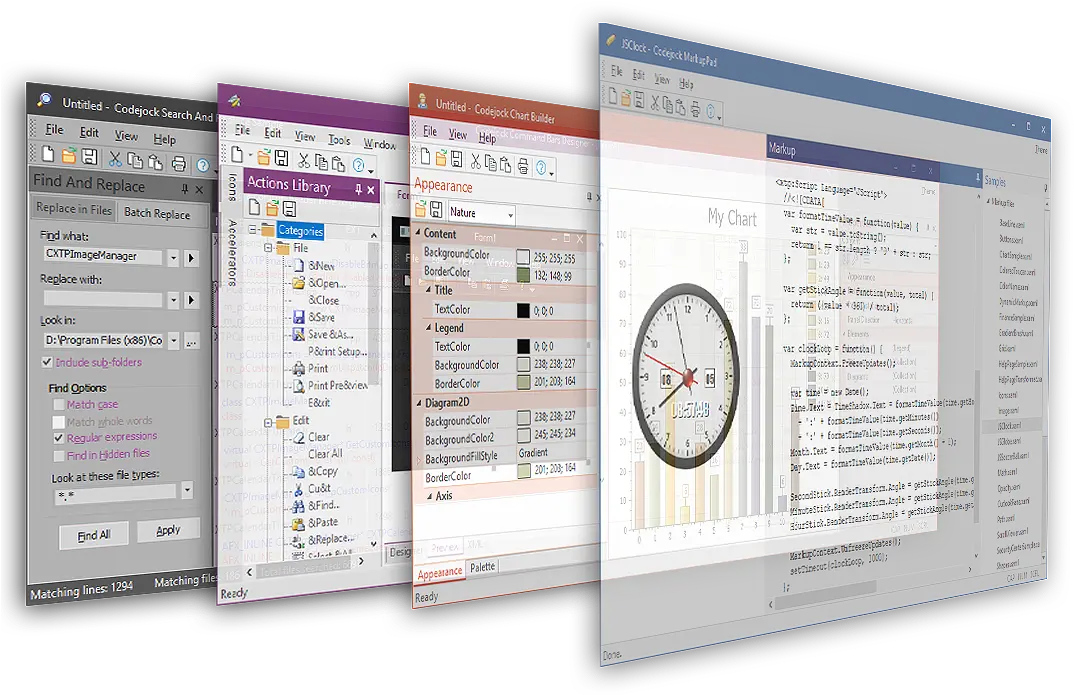Switch to the Batch Replace tab
The width and height of the screenshot is (1074, 695).
coord(157,214)
